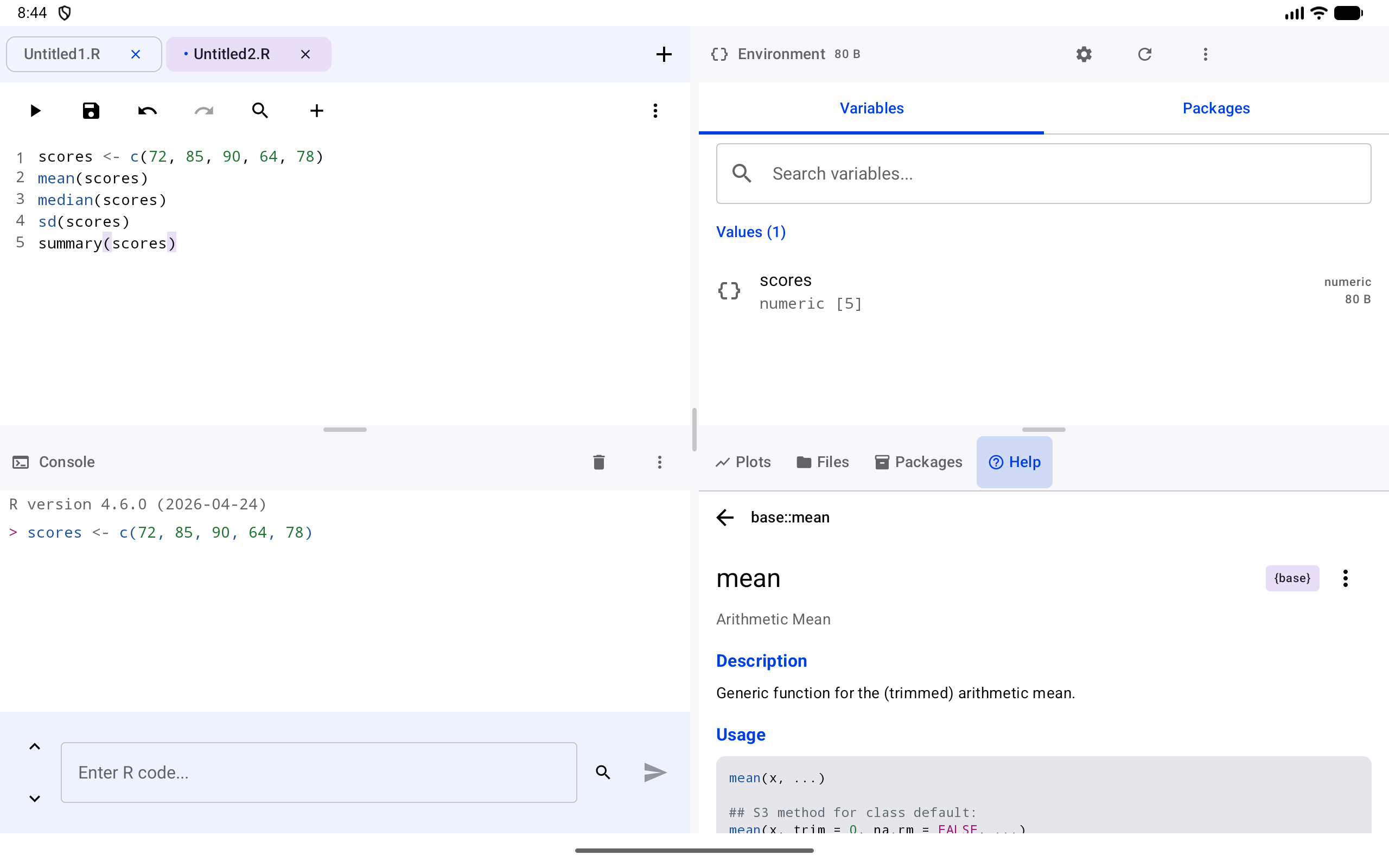Switch to the Untitled1.R tab
Screen dimensions: 1389x868
84,55
